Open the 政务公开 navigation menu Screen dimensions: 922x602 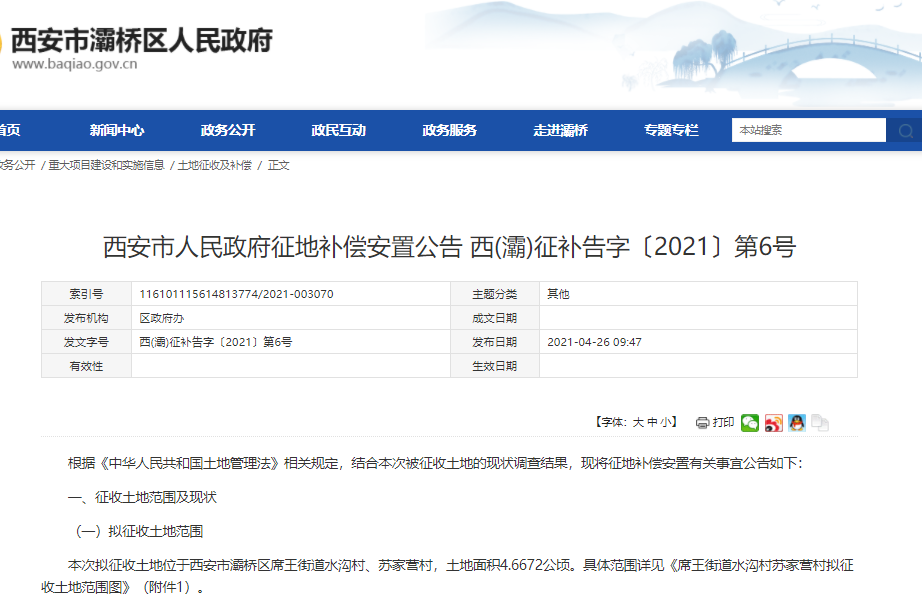pyautogui.click(x=228, y=130)
